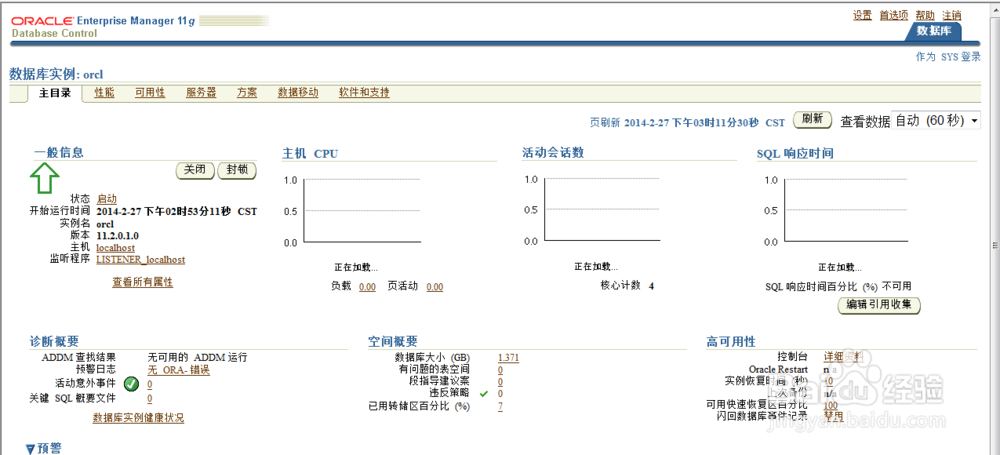Click the 违反策略 value 0 link

[501, 394]
